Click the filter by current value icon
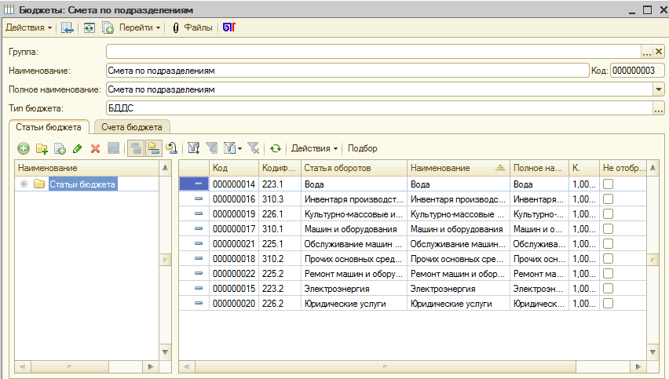The width and height of the screenshot is (669, 379). [212, 149]
